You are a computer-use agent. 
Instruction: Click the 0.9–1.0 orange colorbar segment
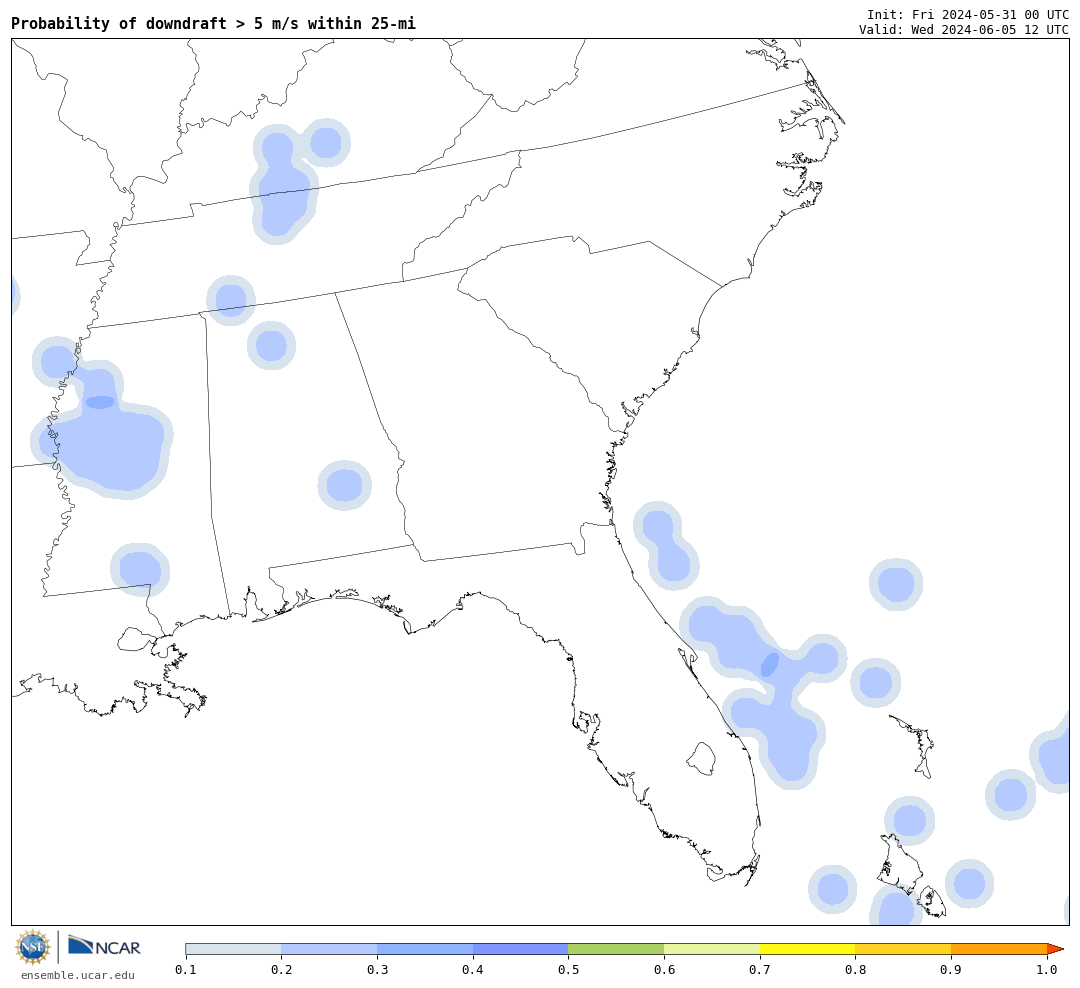click(999, 949)
